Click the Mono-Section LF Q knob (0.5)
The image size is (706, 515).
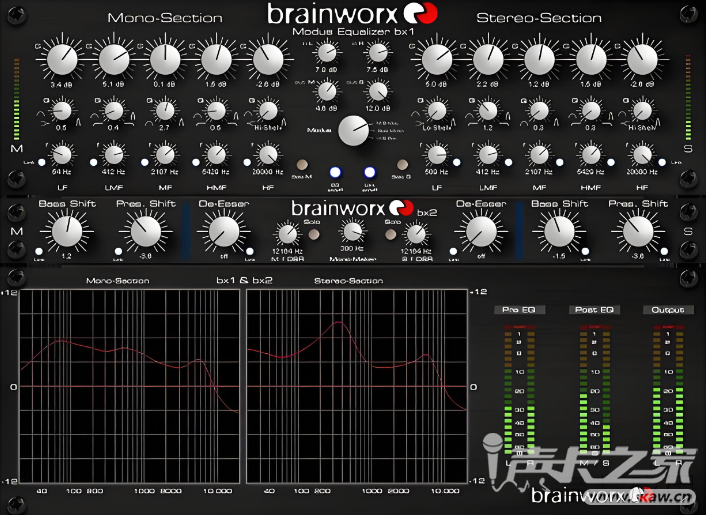pos(62,111)
